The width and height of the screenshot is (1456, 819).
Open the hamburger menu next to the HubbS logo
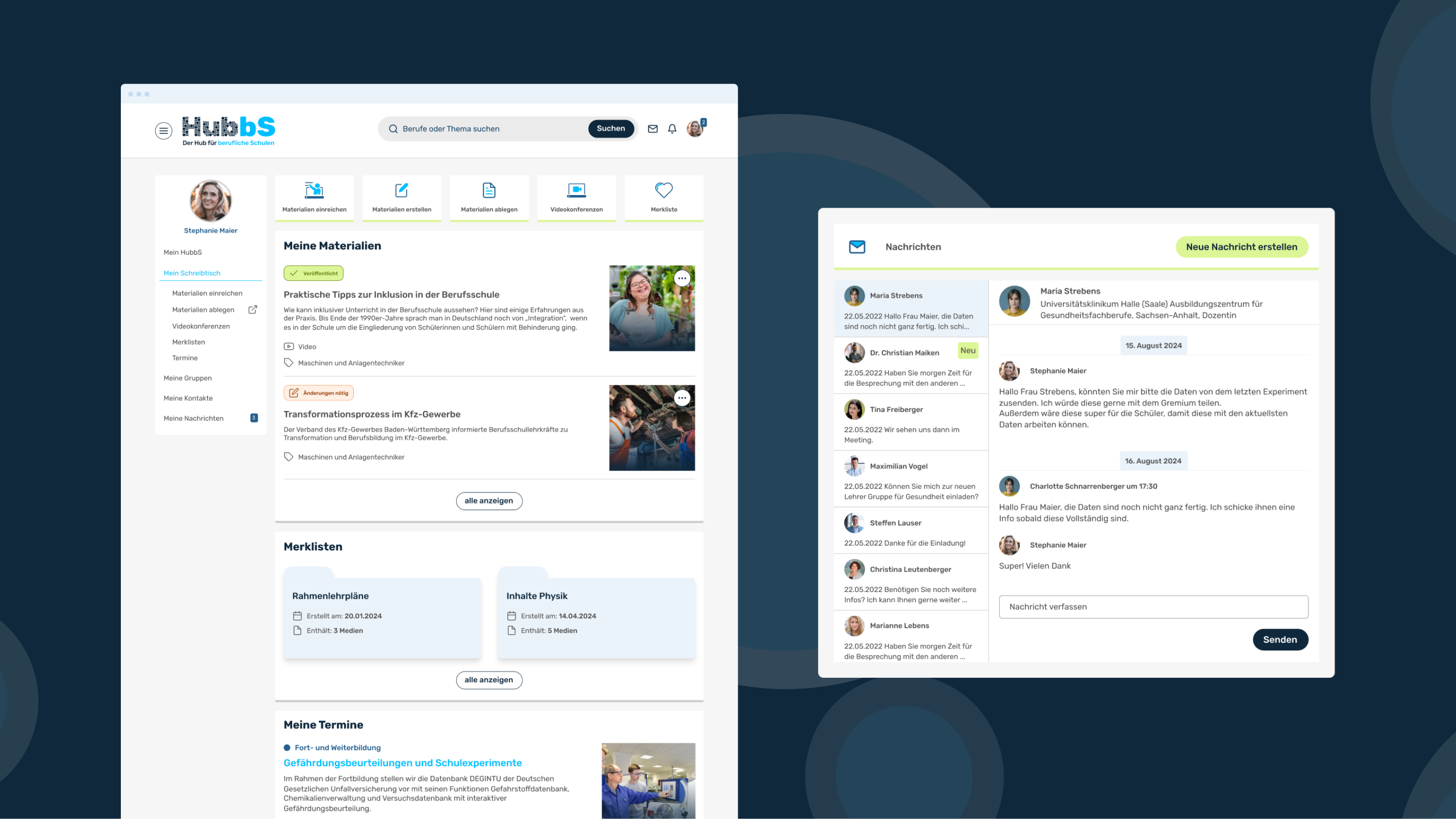coord(164,131)
